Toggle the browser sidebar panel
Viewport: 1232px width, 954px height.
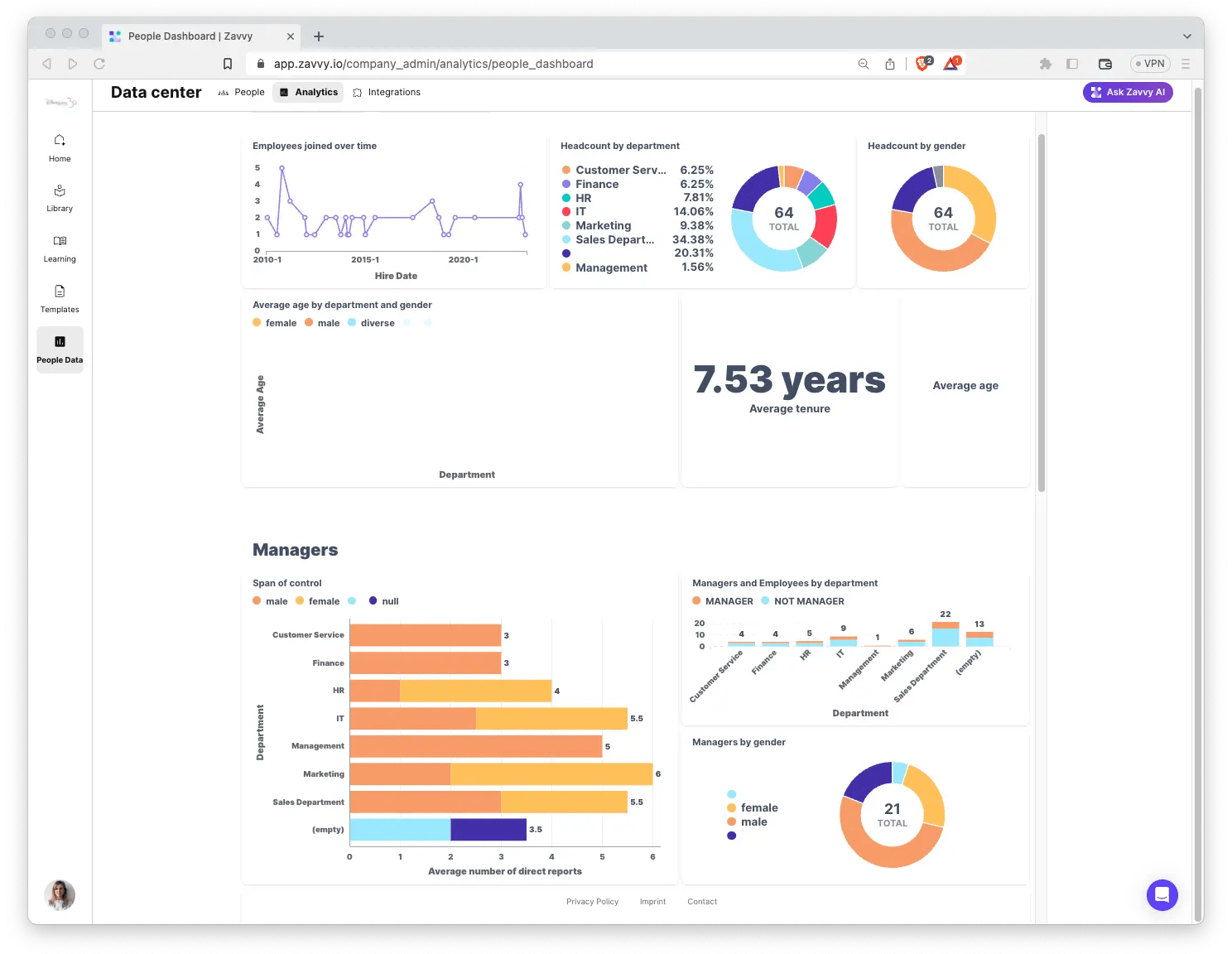(x=1072, y=64)
